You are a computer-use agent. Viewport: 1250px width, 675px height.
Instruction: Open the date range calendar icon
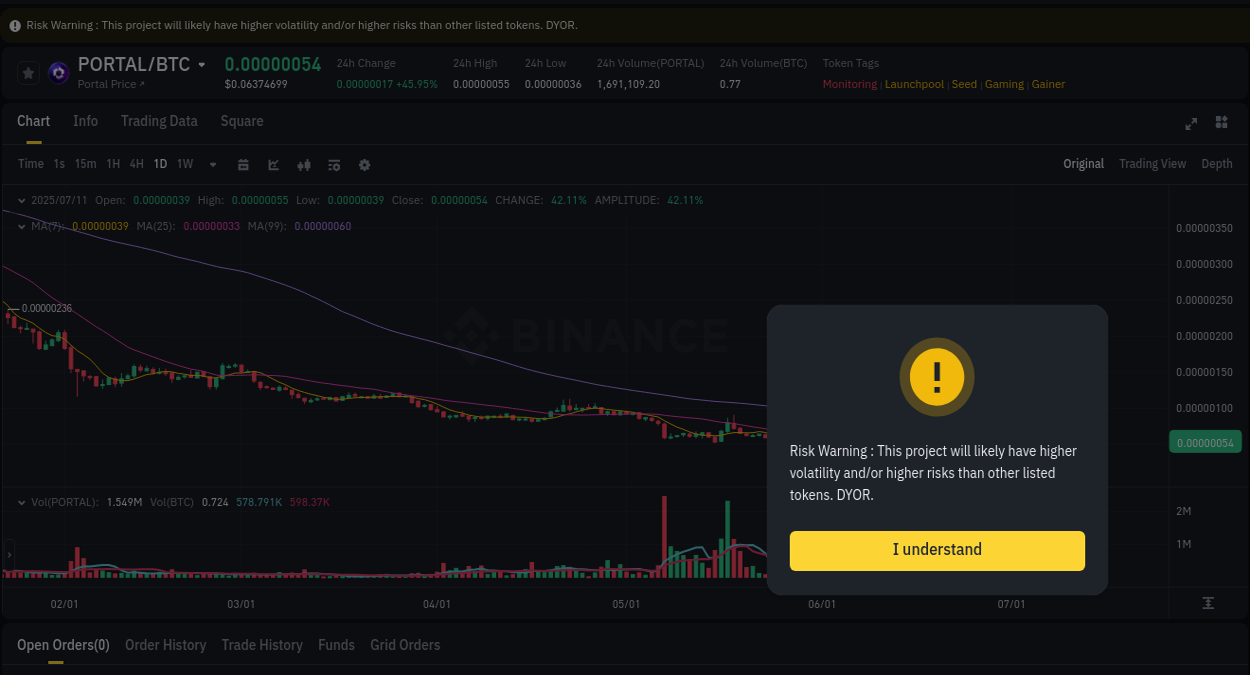point(243,164)
